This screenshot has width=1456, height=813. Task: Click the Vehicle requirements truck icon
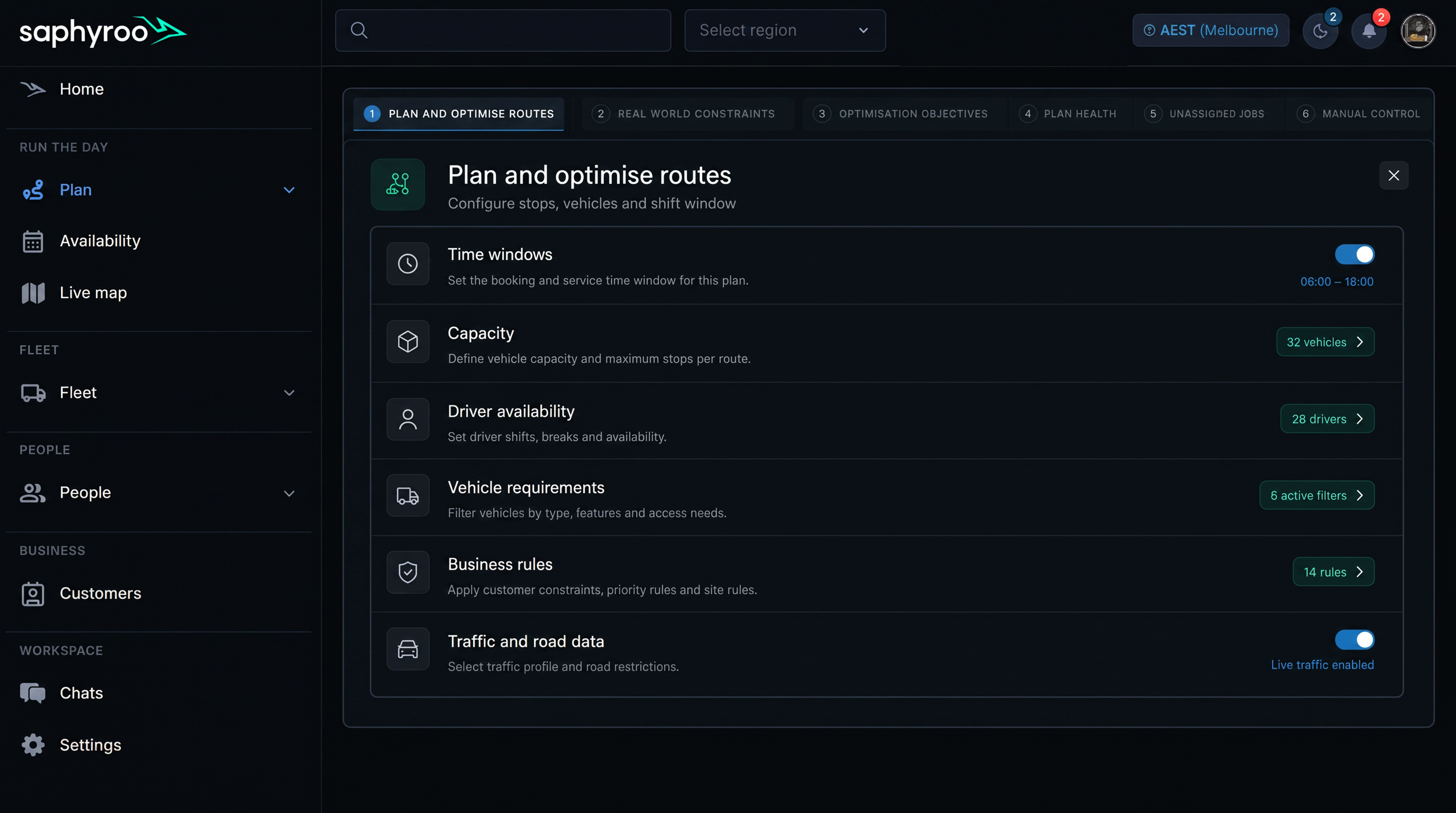408,496
